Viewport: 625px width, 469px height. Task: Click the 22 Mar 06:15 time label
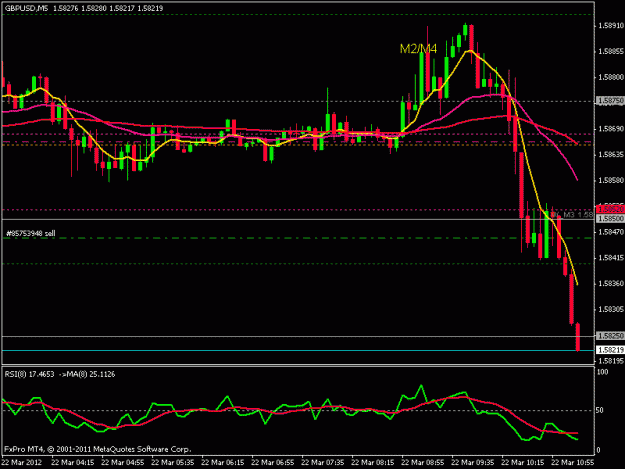tap(222, 463)
